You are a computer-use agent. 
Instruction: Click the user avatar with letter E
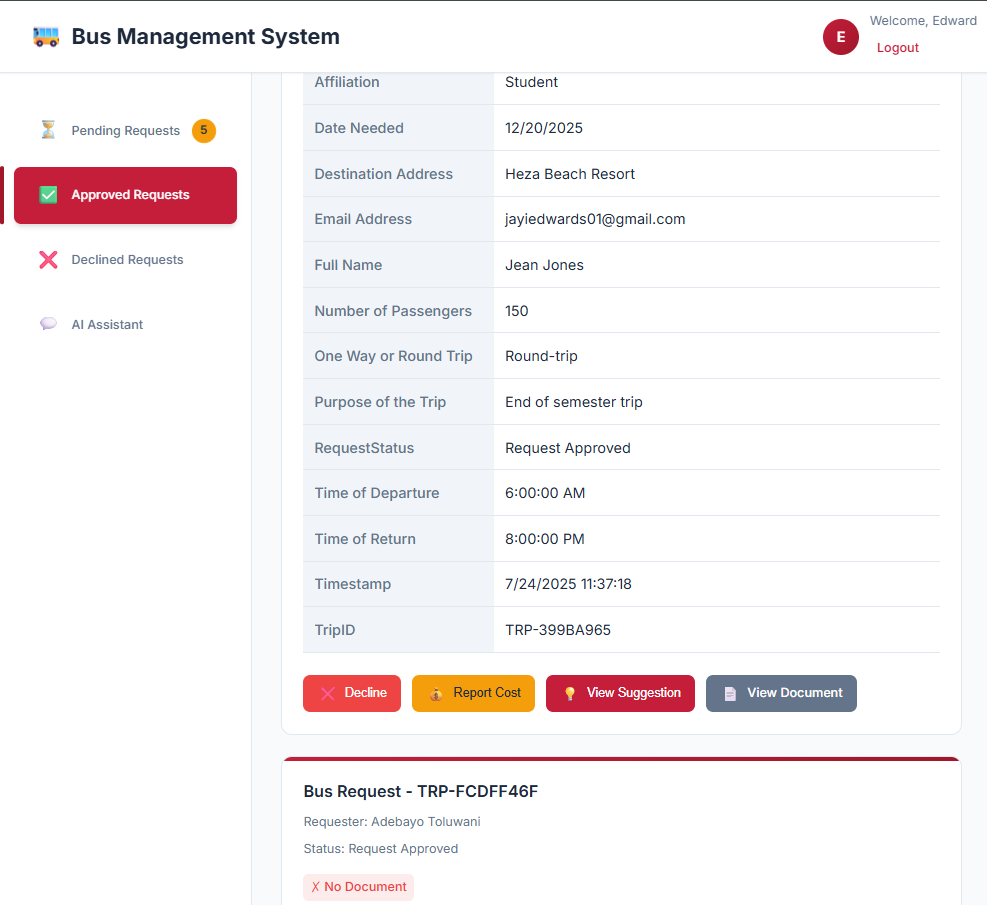(x=840, y=37)
